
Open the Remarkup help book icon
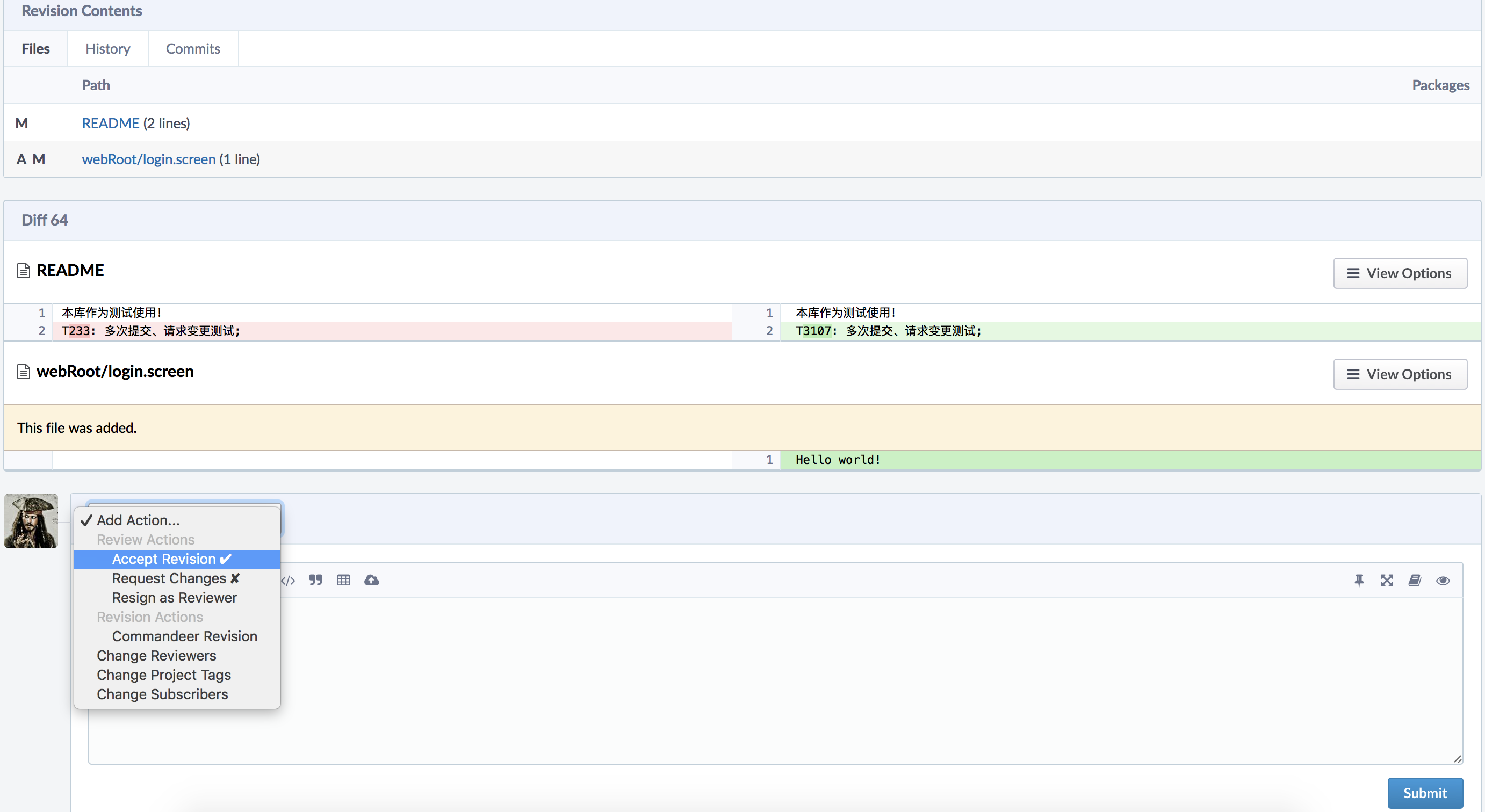pos(1415,581)
